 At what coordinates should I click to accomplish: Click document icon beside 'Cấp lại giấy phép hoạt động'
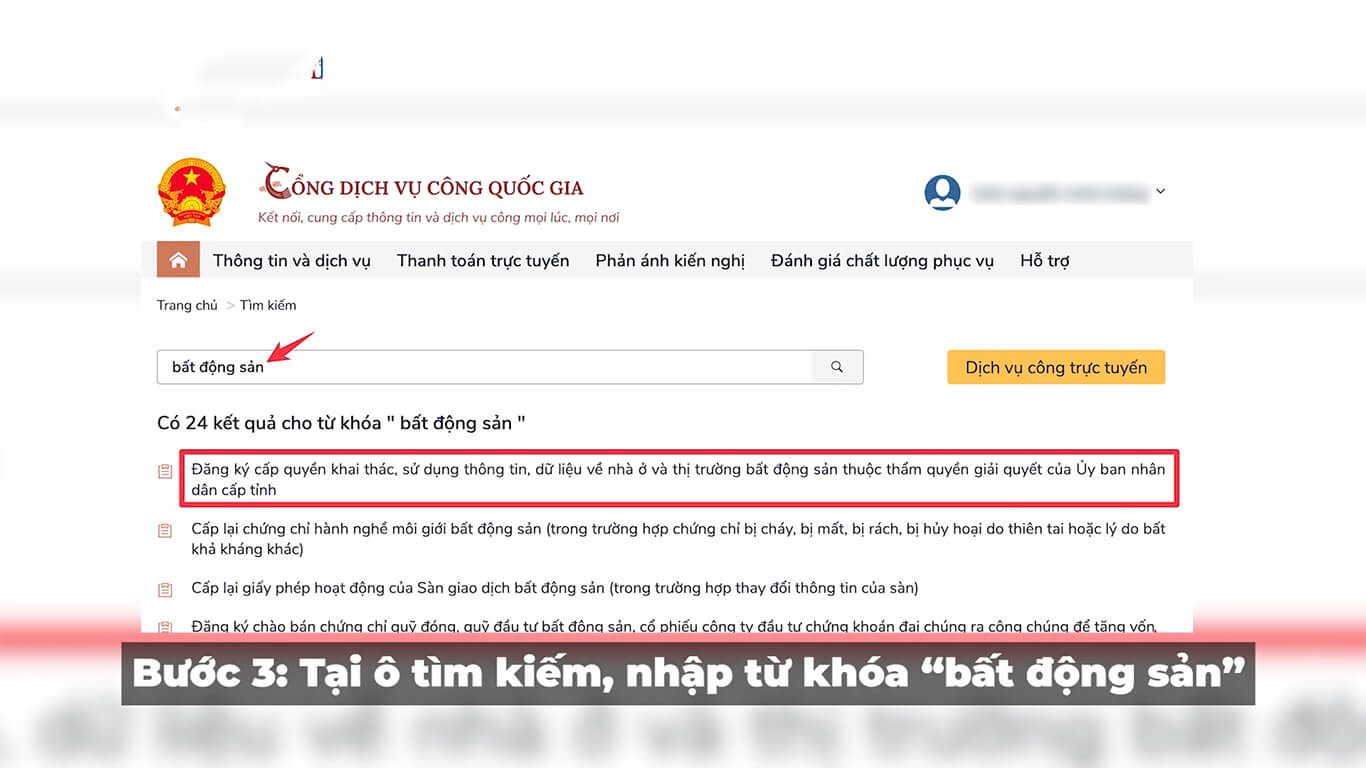coord(165,590)
